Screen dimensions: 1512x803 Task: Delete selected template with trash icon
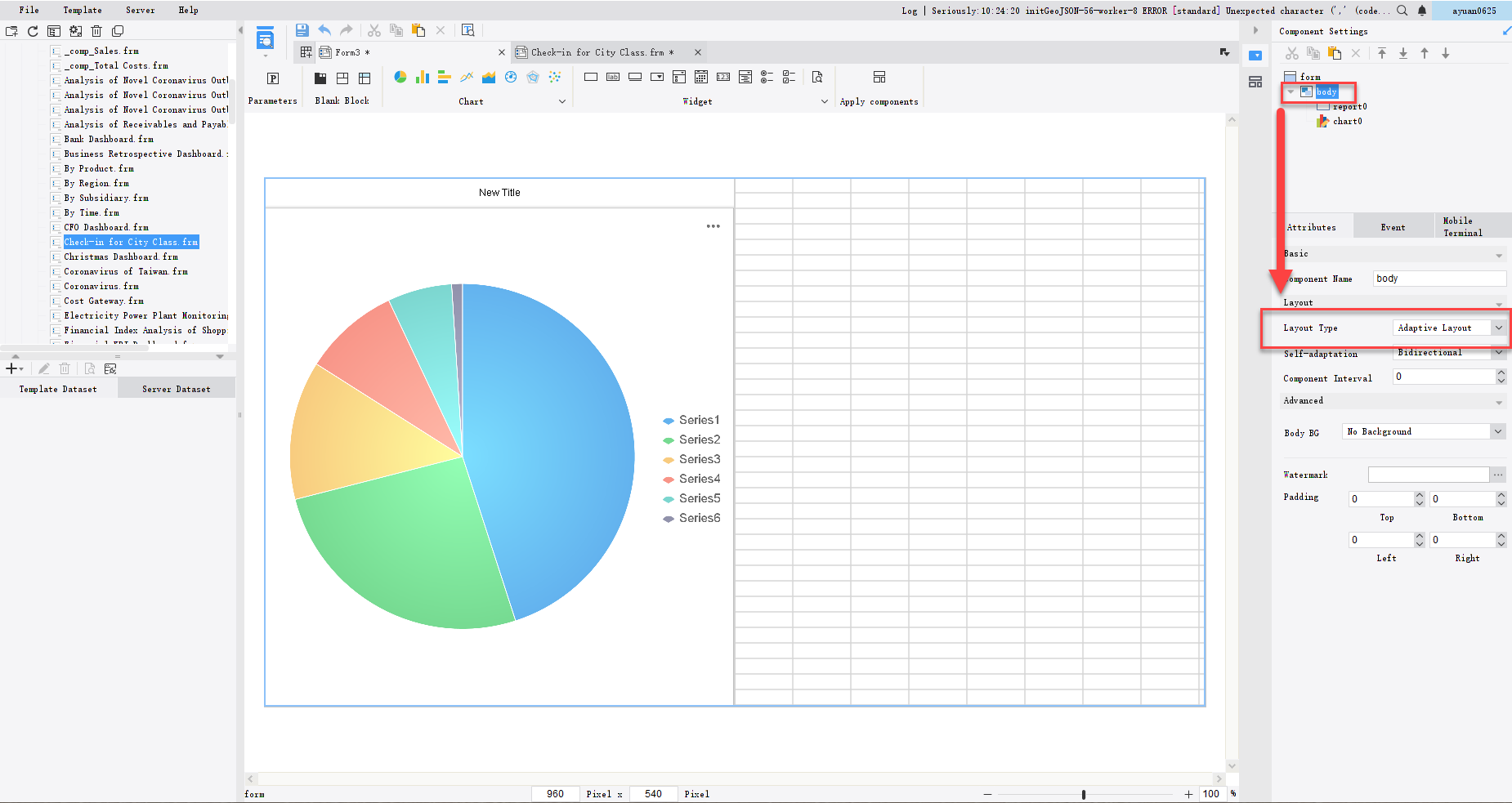pos(96,31)
